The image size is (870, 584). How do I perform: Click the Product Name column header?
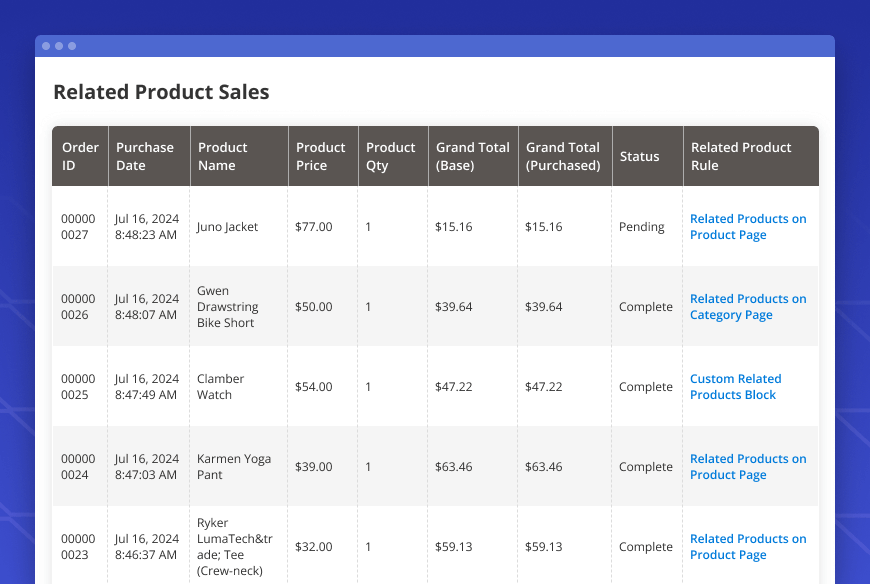coord(223,156)
